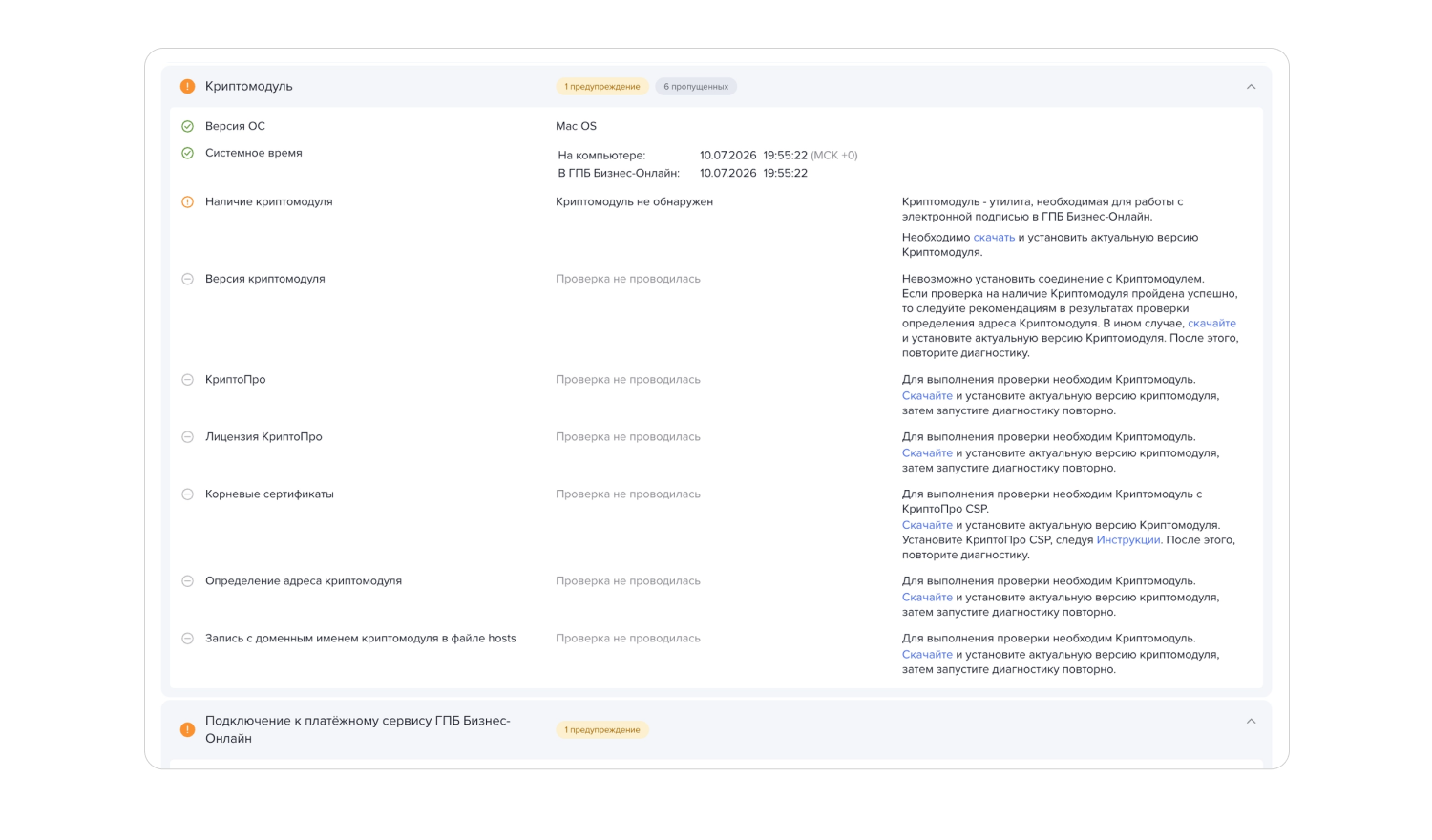Click 'На компьютере:' time label
The height and width of the screenshot is (840, 1432).
click(601, 156)
